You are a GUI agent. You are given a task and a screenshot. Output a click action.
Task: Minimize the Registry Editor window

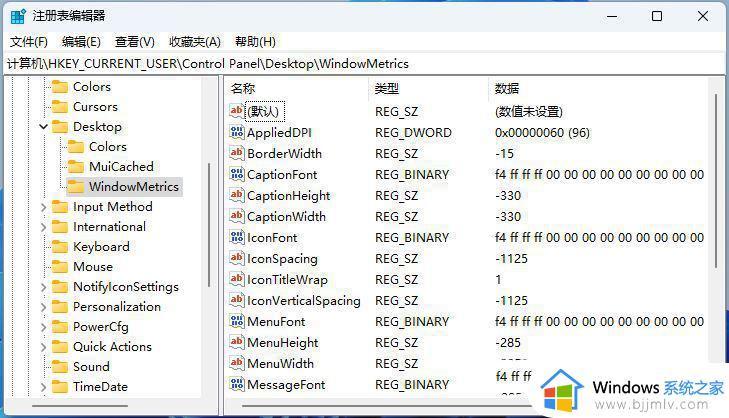pos(612,16)
